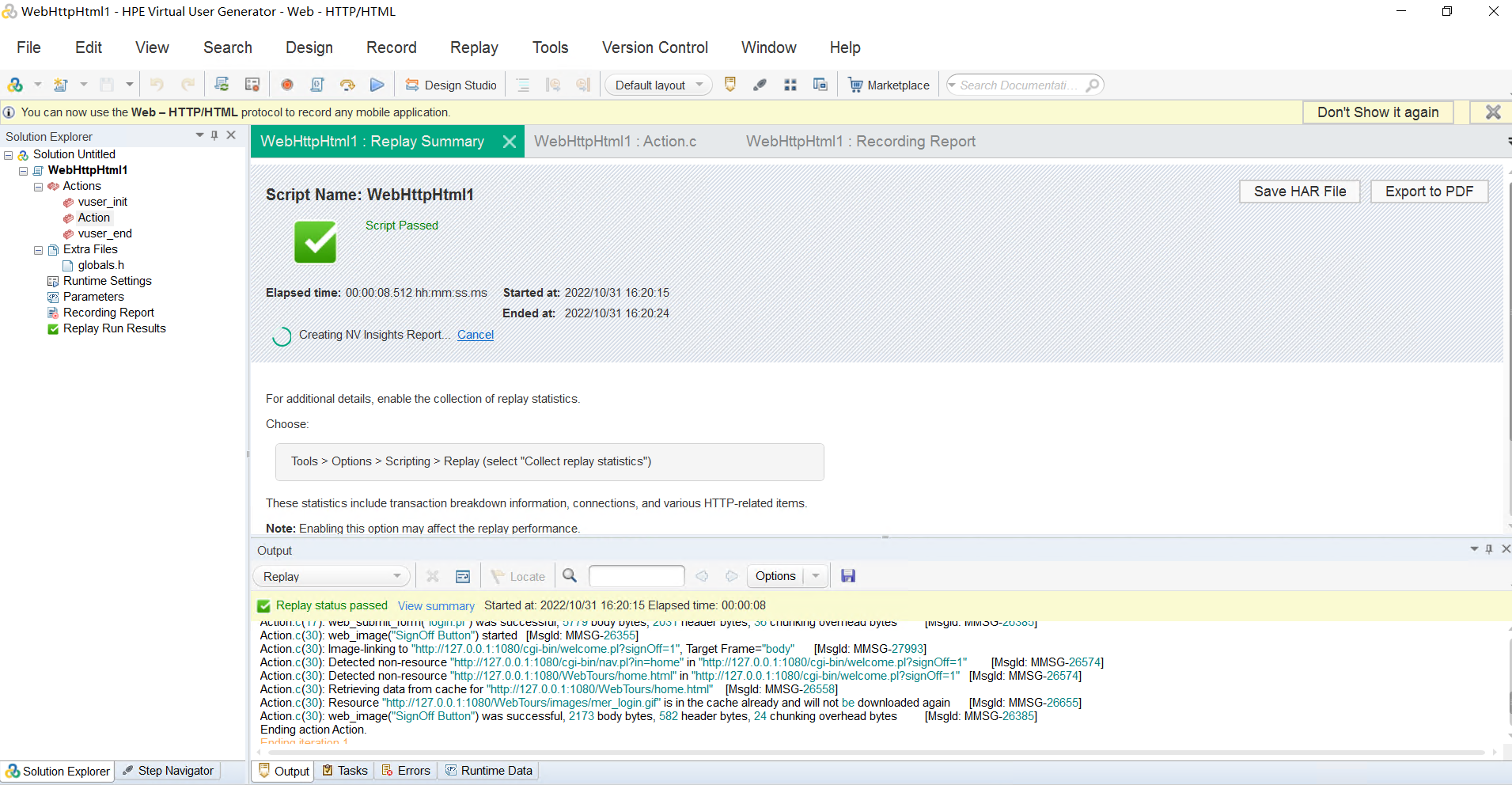Open the Version Control menu
Screen dimensions: 1512x785
655,47
